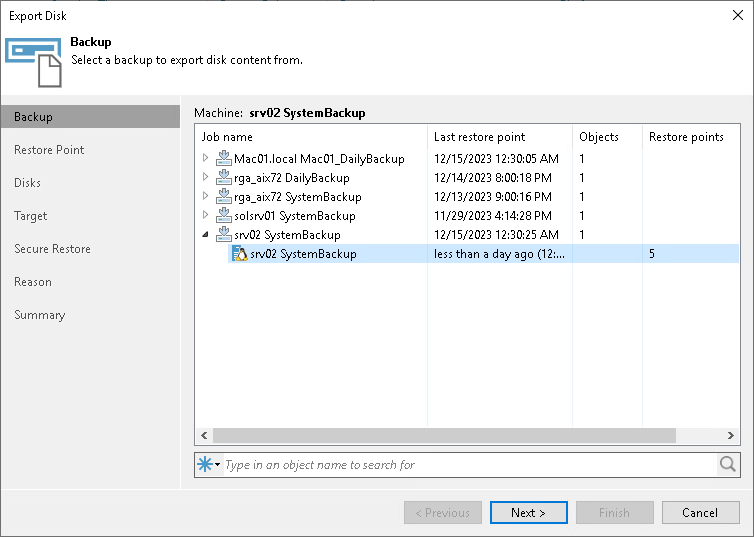The image size is (754, 537).
Task: Expand the solsrv01 SystemBackup node
Action: (205, 215)
